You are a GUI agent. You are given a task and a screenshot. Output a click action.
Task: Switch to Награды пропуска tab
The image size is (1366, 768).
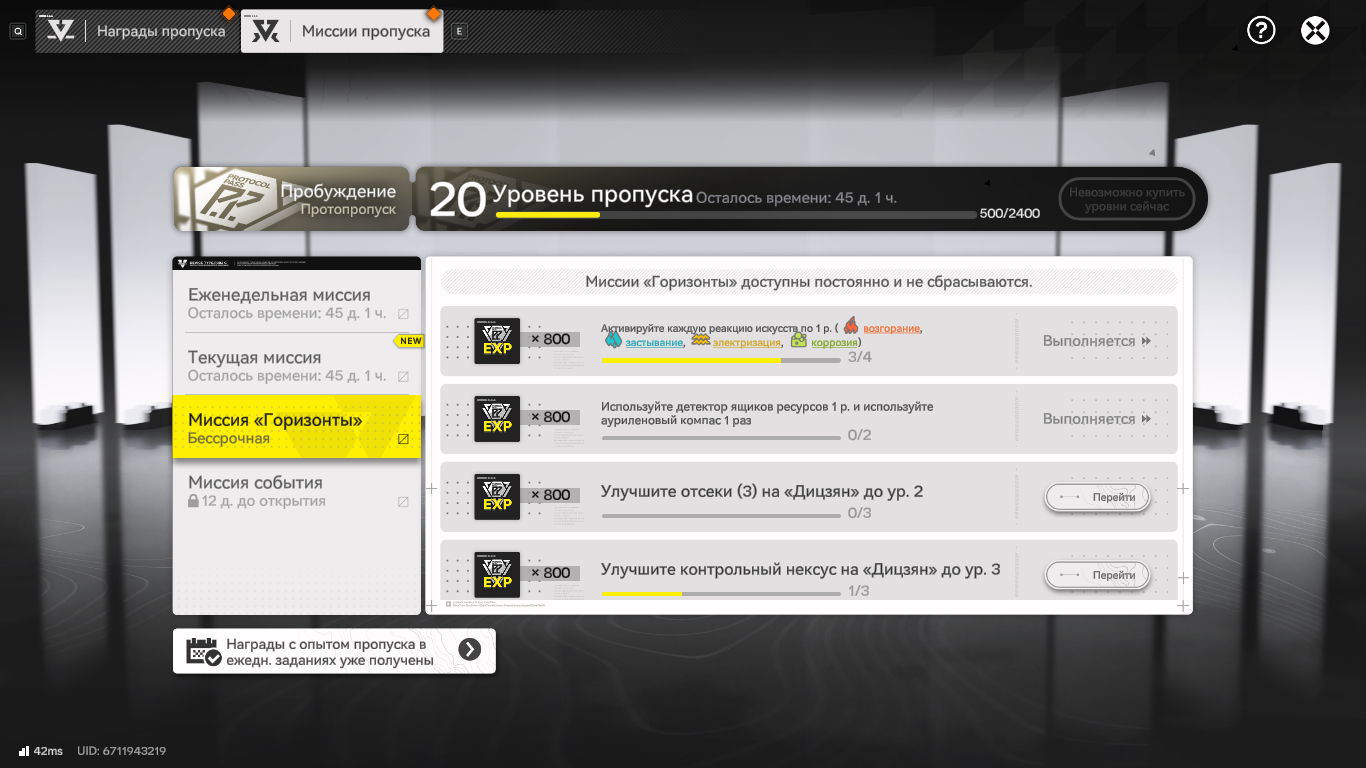[138, 32]
